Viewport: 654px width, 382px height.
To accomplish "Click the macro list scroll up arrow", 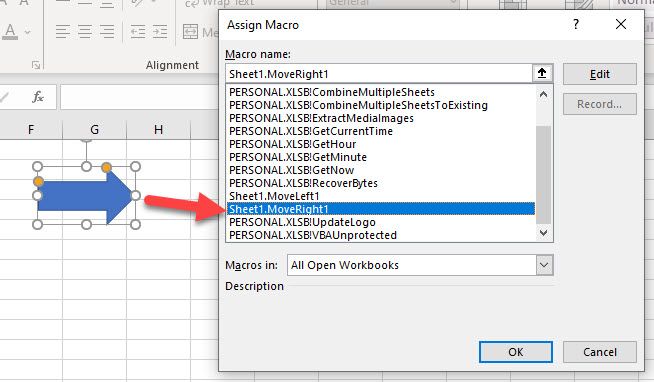I will tap(543, 95).
